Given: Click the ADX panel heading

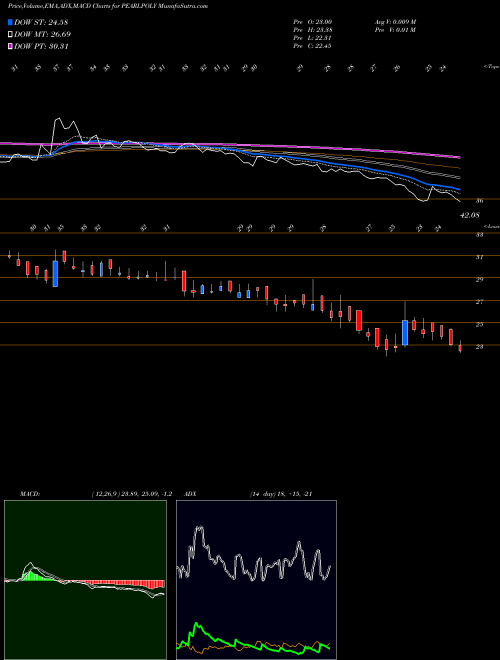Looking at the screenshot, I should [x=191, y=494].
